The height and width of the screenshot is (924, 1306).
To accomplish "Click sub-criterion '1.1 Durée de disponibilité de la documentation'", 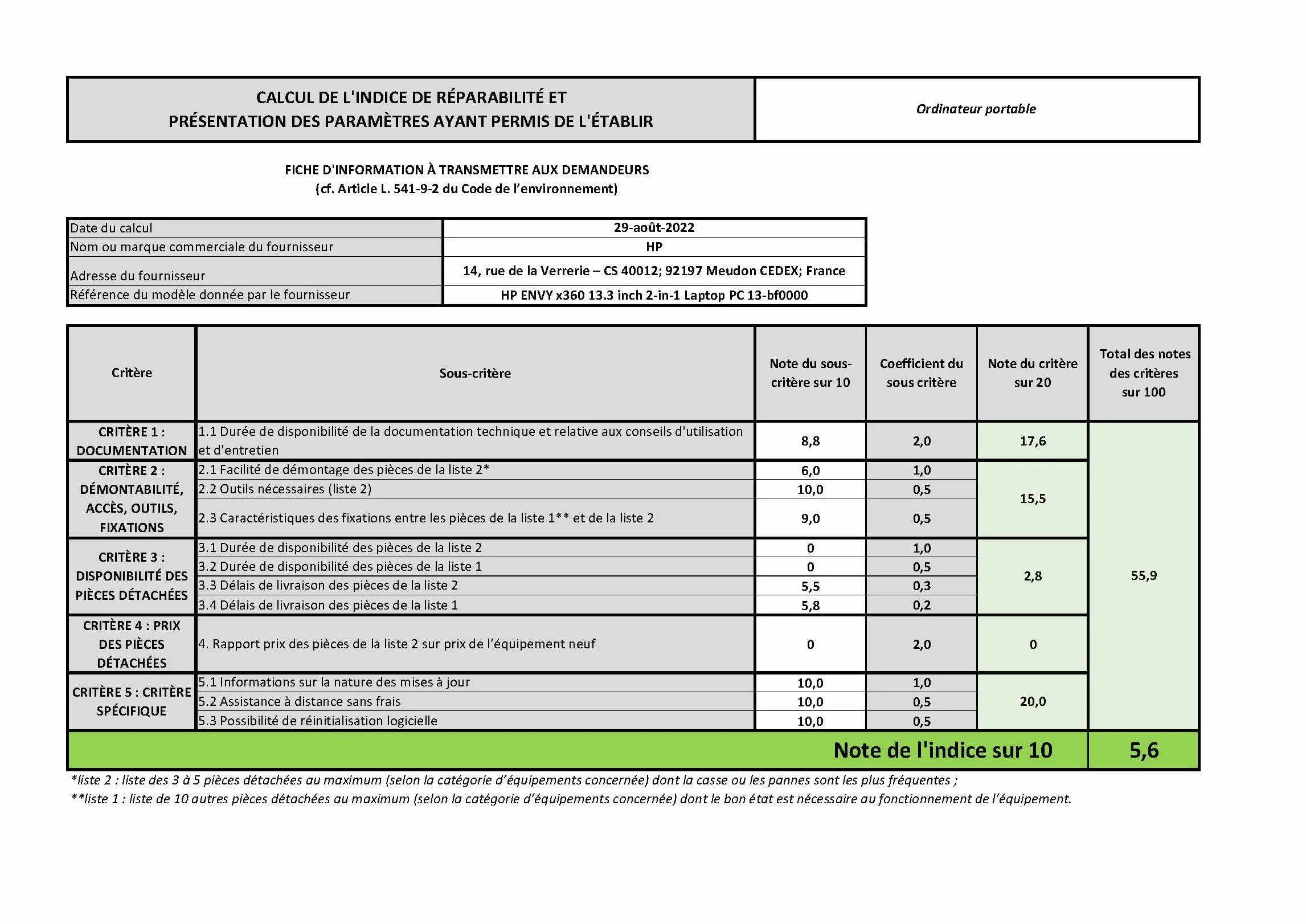I will coord(470,441).
